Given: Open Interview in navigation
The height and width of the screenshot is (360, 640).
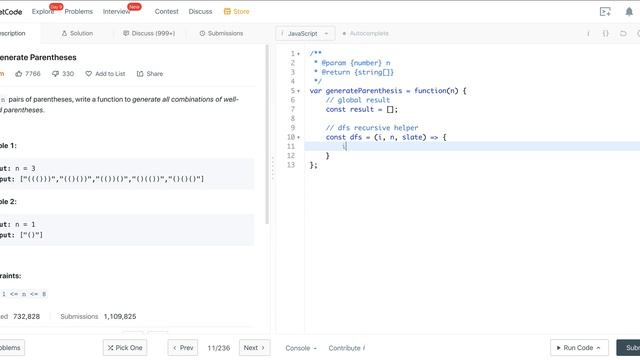Looking at the screenshot, I should click(x=116, y=11).
